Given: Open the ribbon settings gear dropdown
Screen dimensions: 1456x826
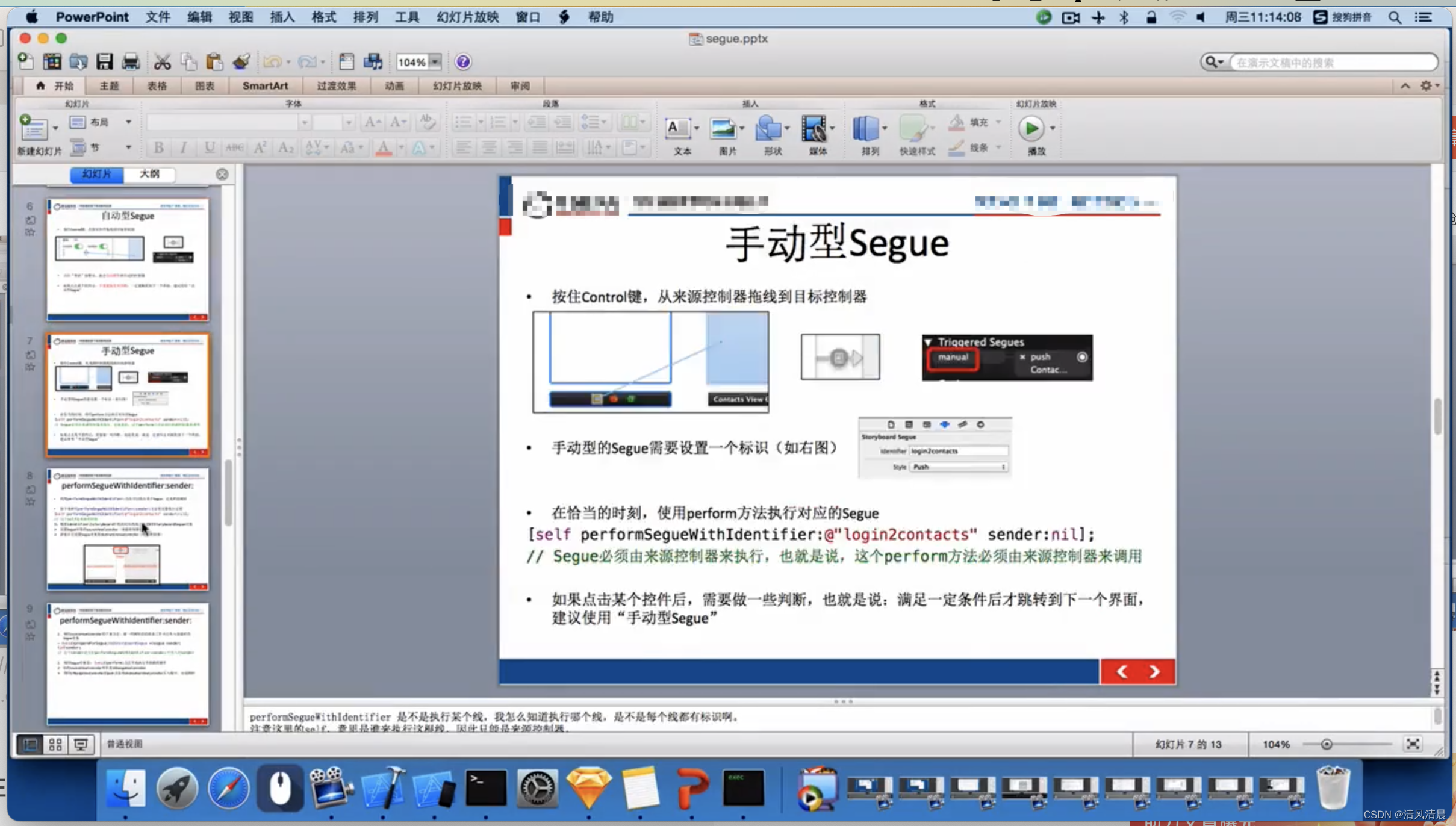Looking at the screenshot, I should click(1430, 86).
